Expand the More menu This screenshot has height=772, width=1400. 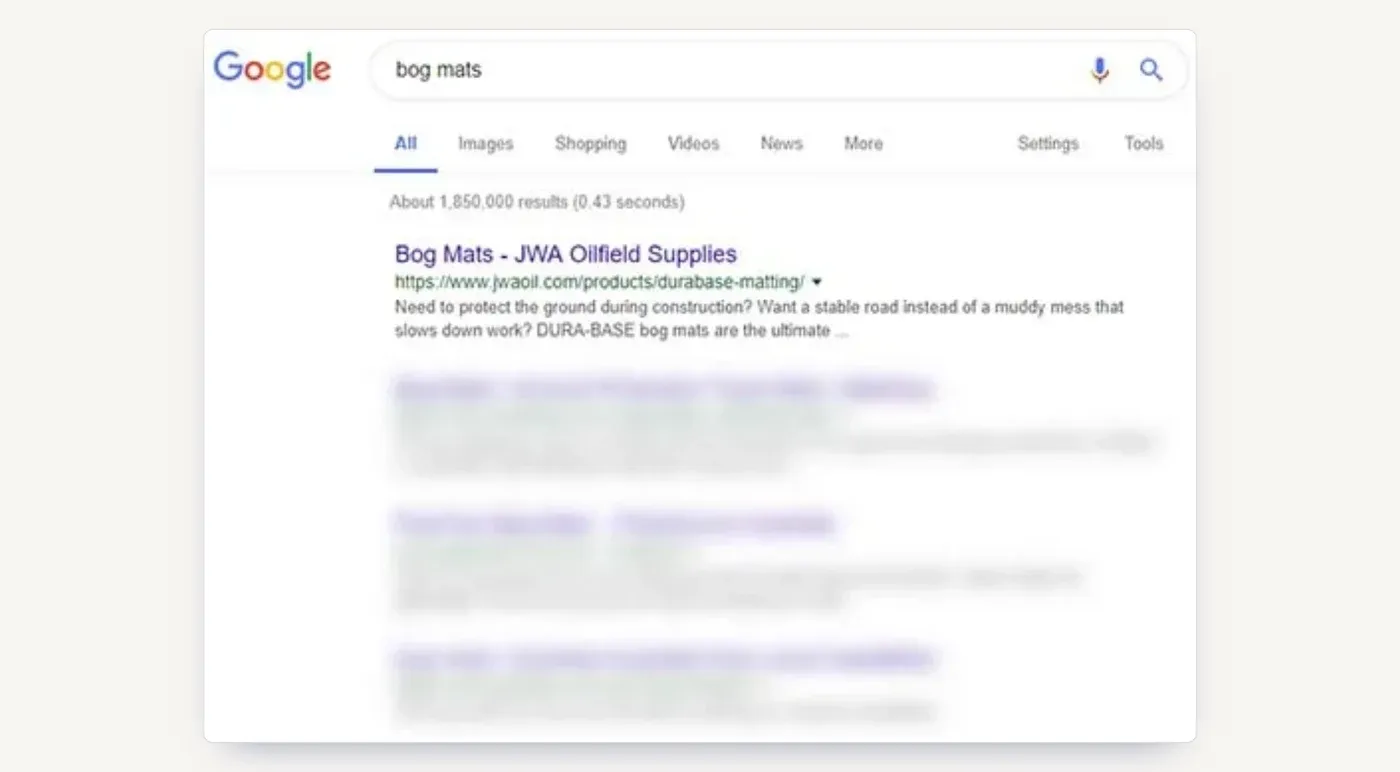click(x=863, y=143)
